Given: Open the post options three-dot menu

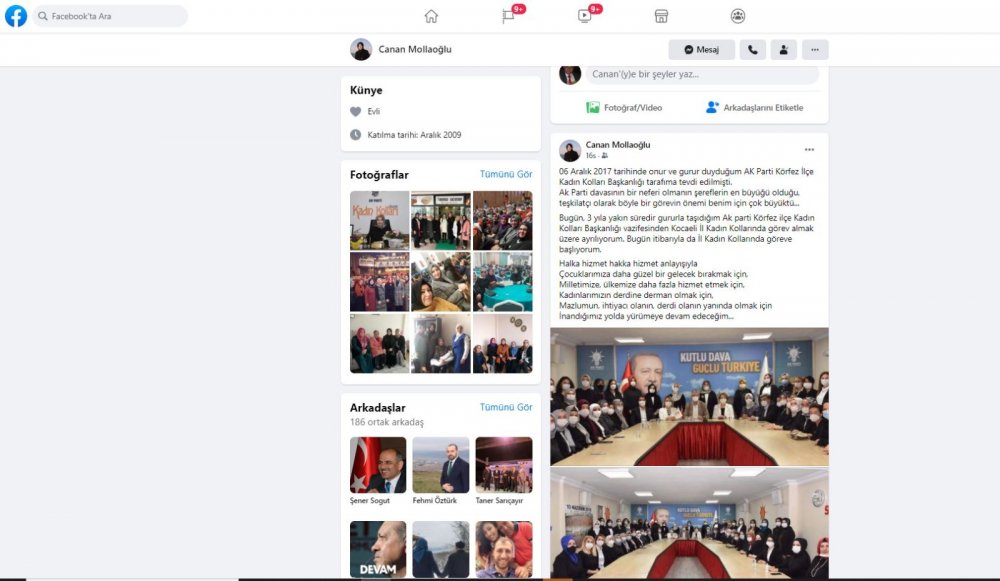Looking at the screenshot, I should (x=809, y=150).
